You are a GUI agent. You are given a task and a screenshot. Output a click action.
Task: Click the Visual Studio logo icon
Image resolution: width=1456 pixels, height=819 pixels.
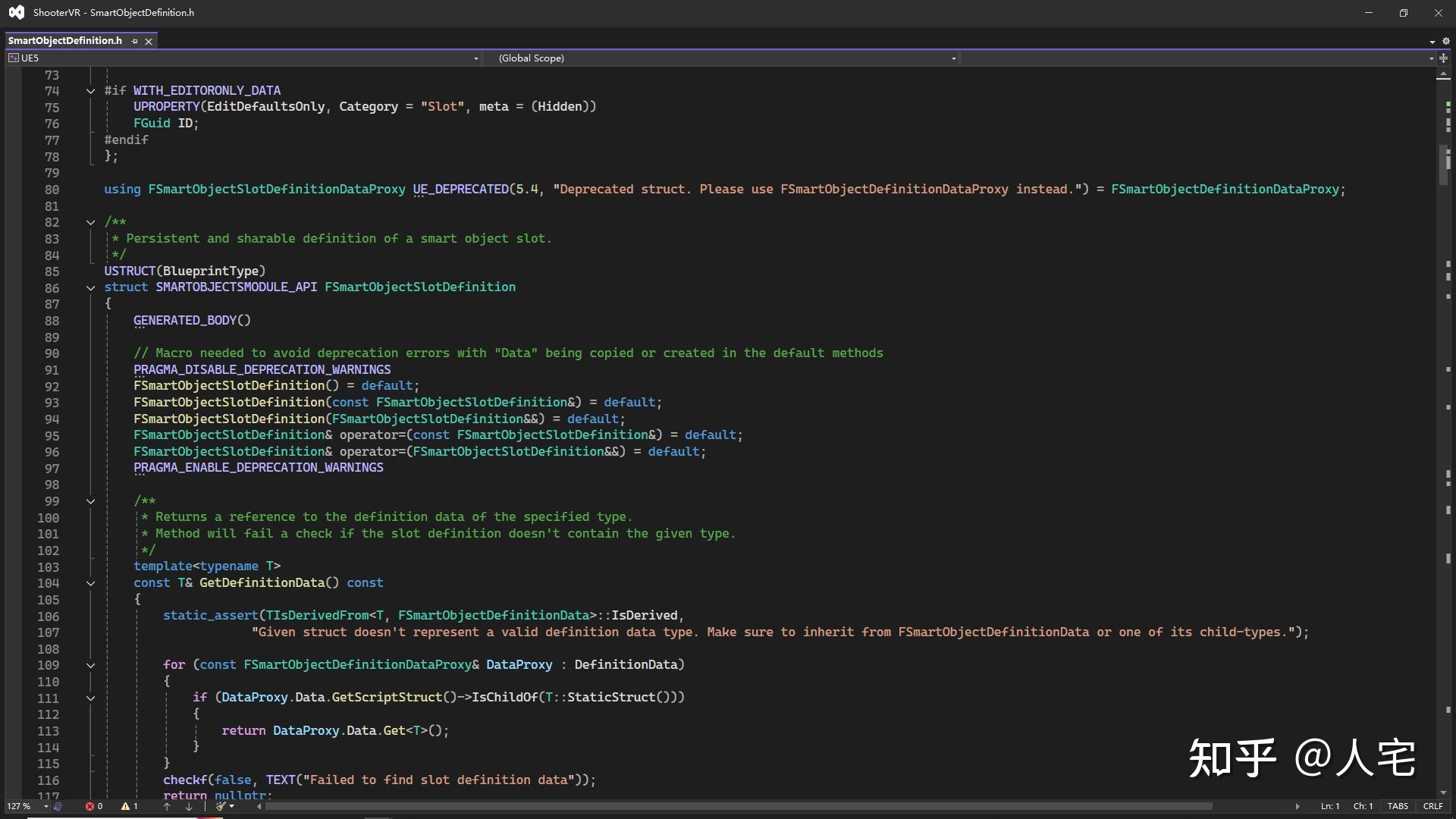coord(16,12)
